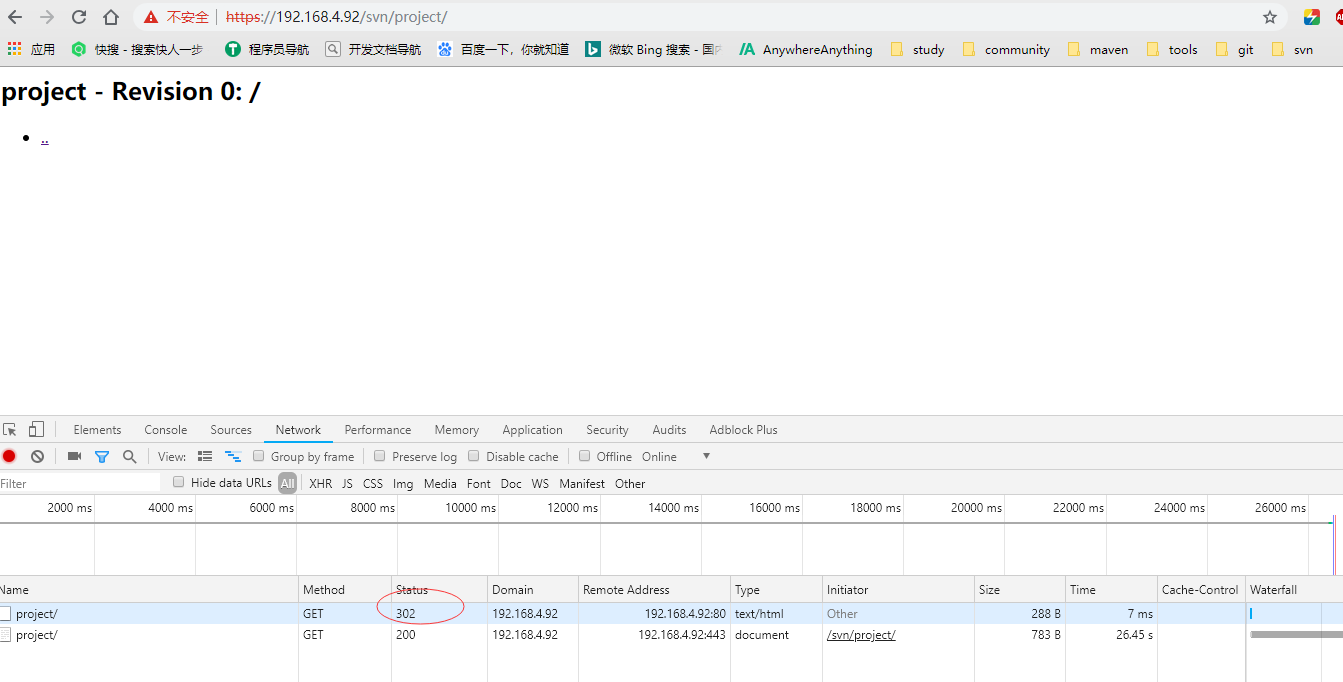1343x682 pixels.
Task: Select the project/ request with status 302
Action: click(x=671, y=614)
